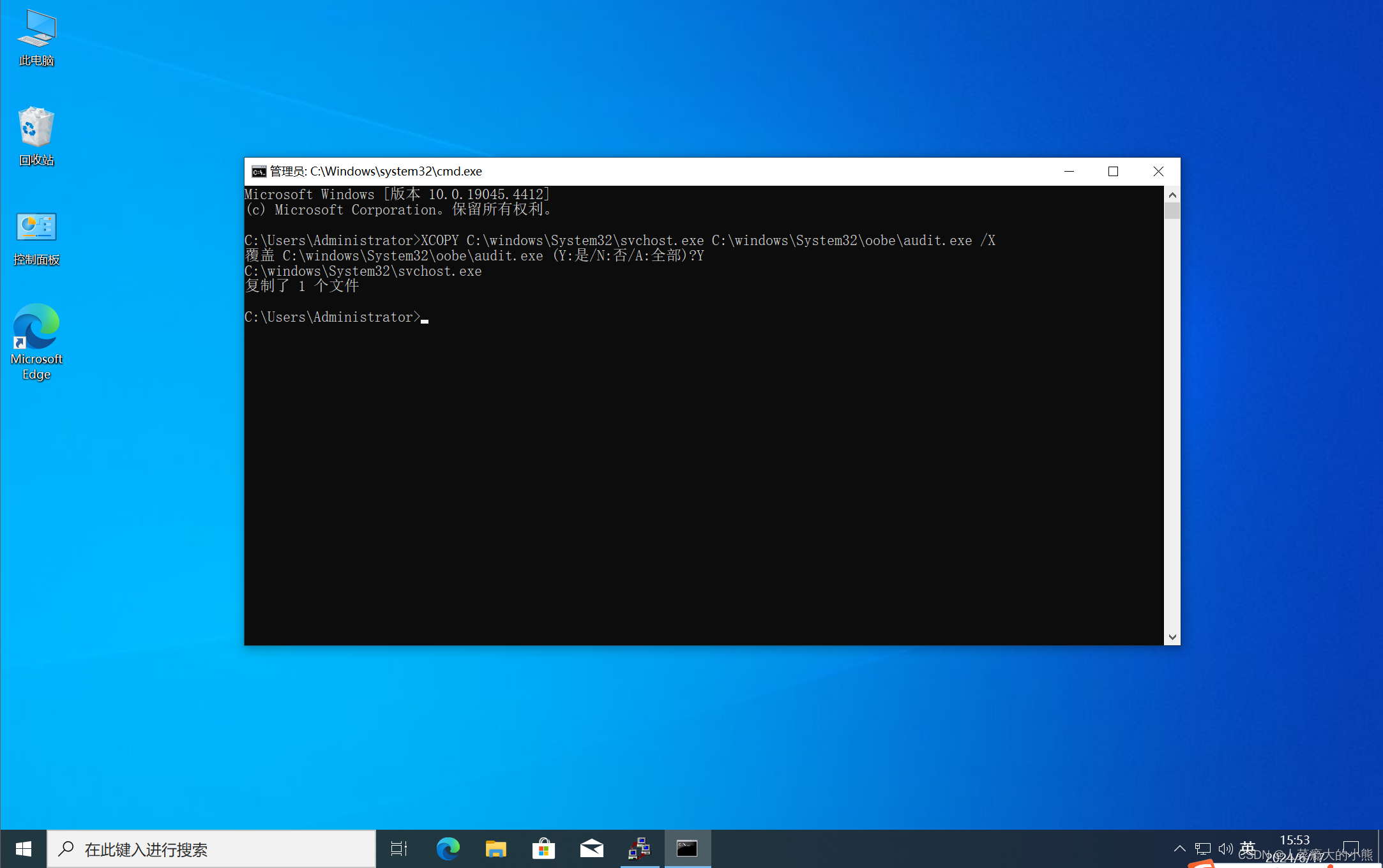Viewport: 1383px width, 868px height.
Task: Switch the 英 input method indicator
Action: (x=1248, y=849)
